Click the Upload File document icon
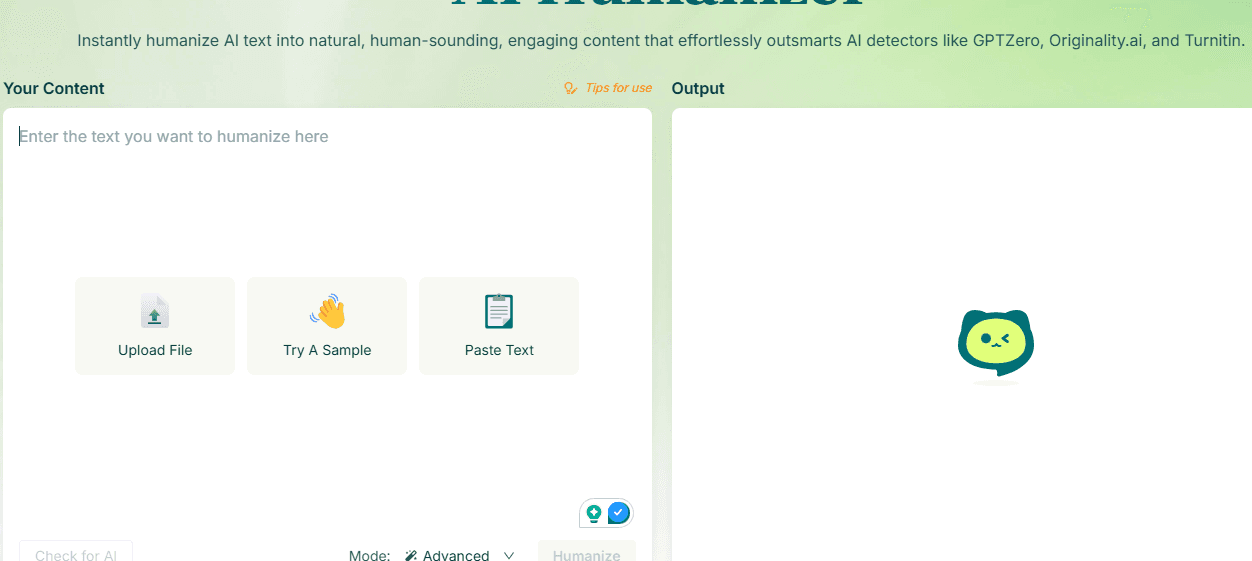 [155, 312]
